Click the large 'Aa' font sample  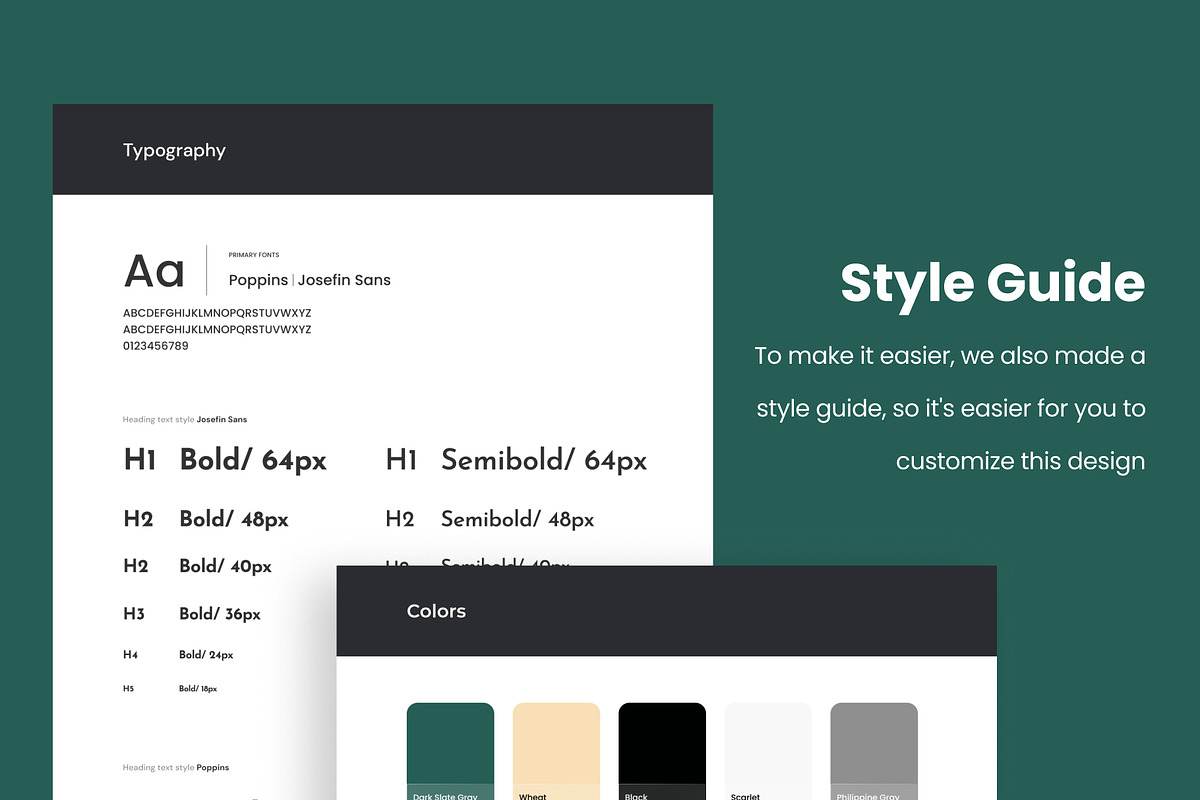[155, 271]
